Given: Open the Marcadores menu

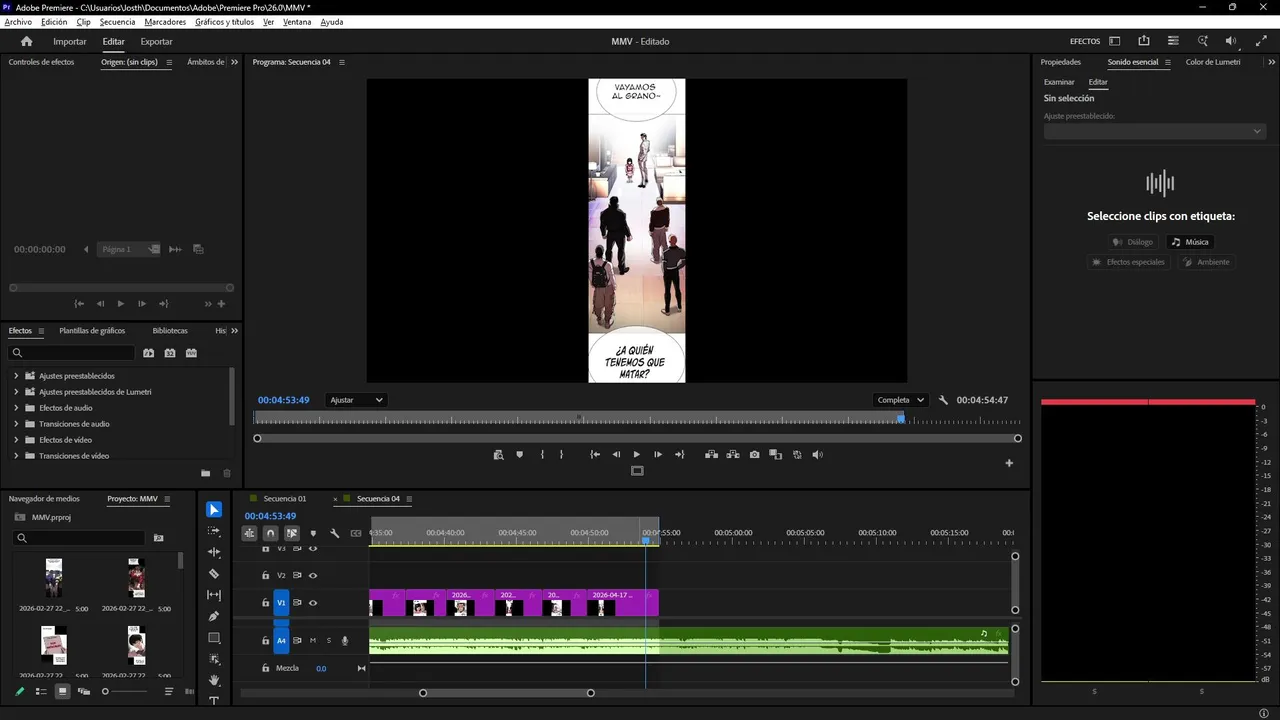Looking at the screenshot, I should (165, 22).
